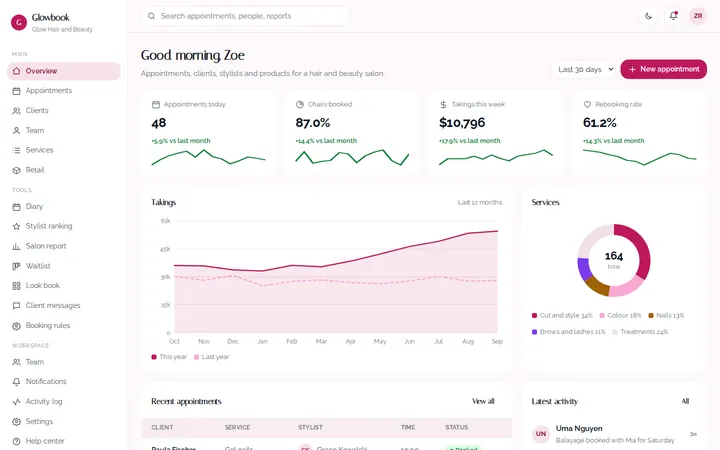Click the Settings gear icon in sidebar
The height and width of the screenshot is (450, 720).
(x=17, y=422)
